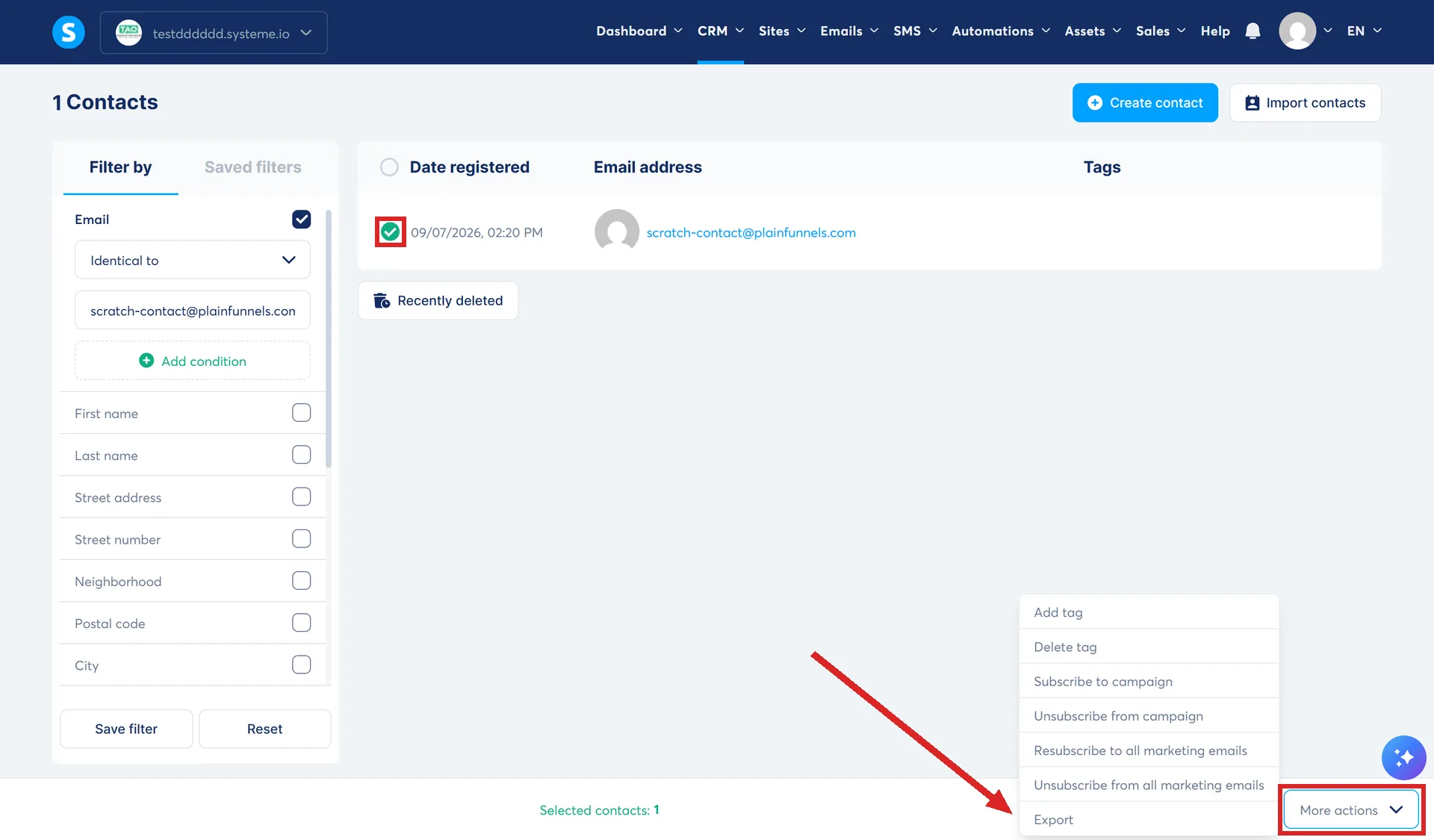Click the systeme.io S logo
Image resolution: width=1434 pixels, height=840 pixels.
tap(68, 32)
